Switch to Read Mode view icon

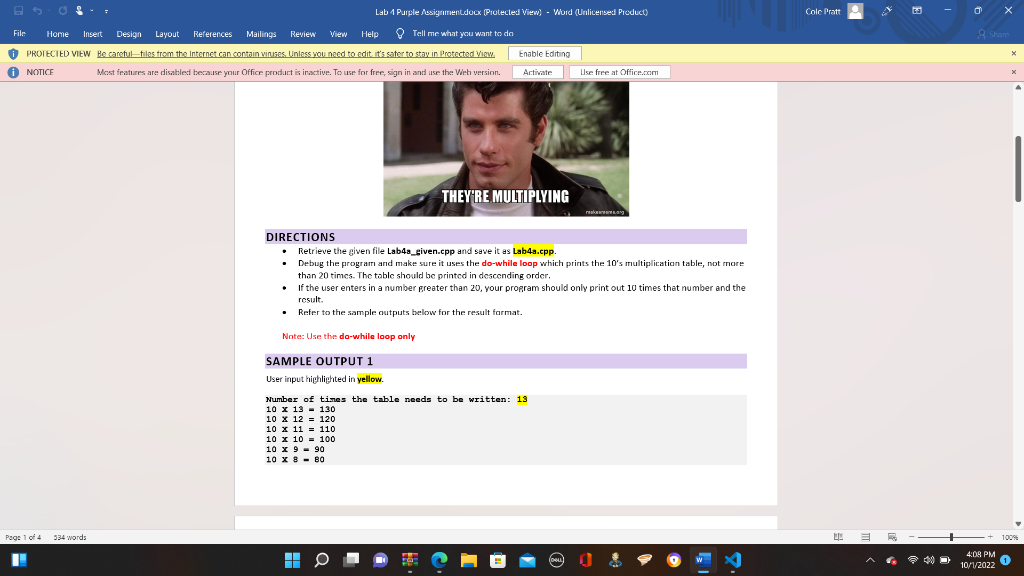(839, 537)
